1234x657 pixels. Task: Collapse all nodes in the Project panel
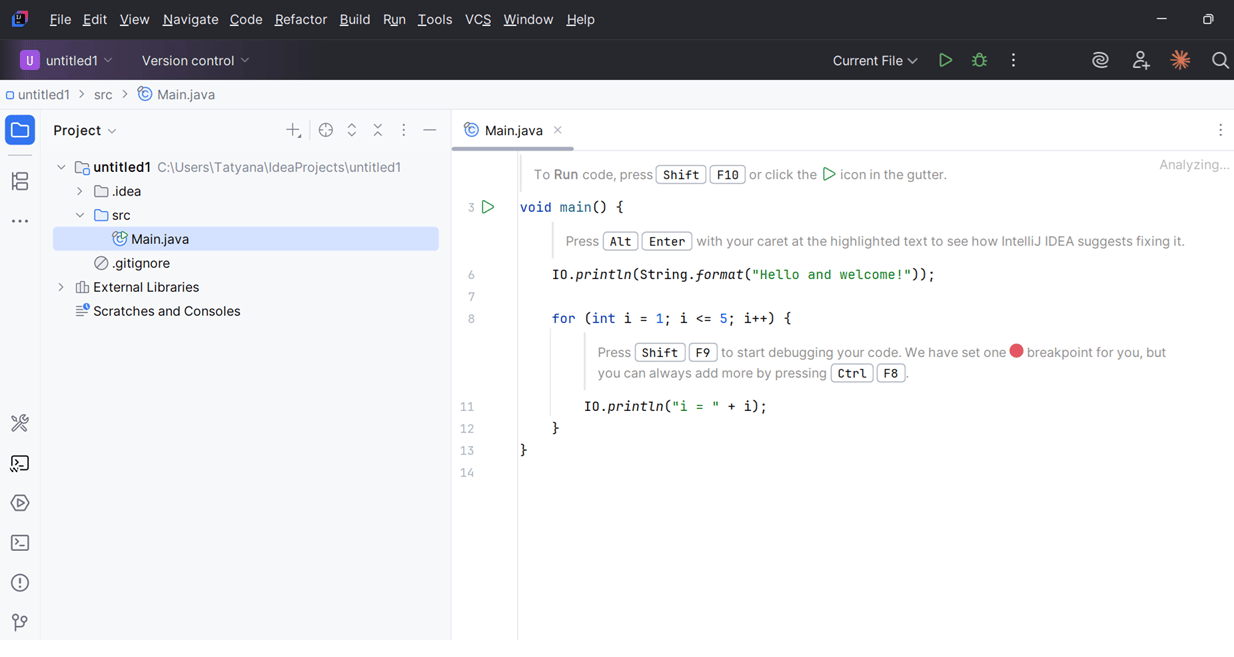378,130
